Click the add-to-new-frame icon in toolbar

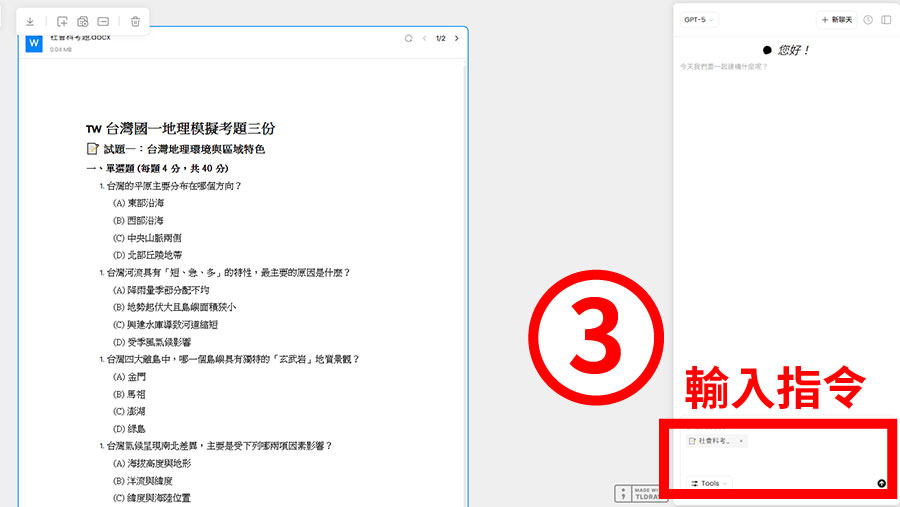(62, 21)
